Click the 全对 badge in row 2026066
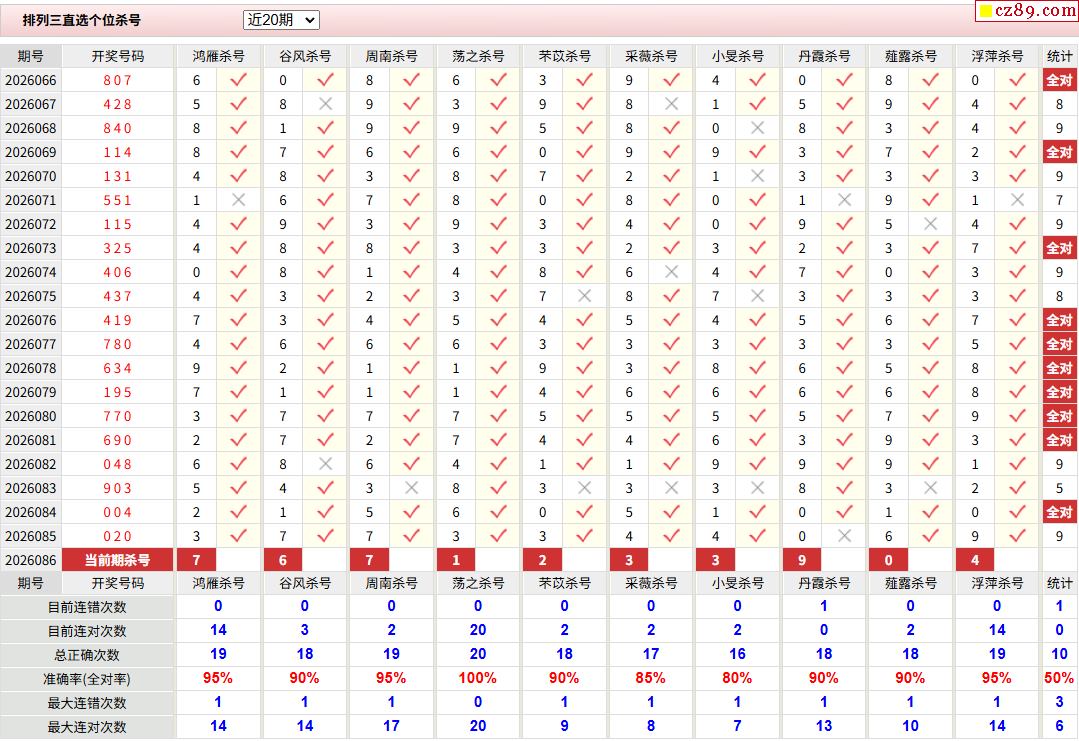Image resolution: width=1079 pixels, height=741 pixels. click(1059, 80)
